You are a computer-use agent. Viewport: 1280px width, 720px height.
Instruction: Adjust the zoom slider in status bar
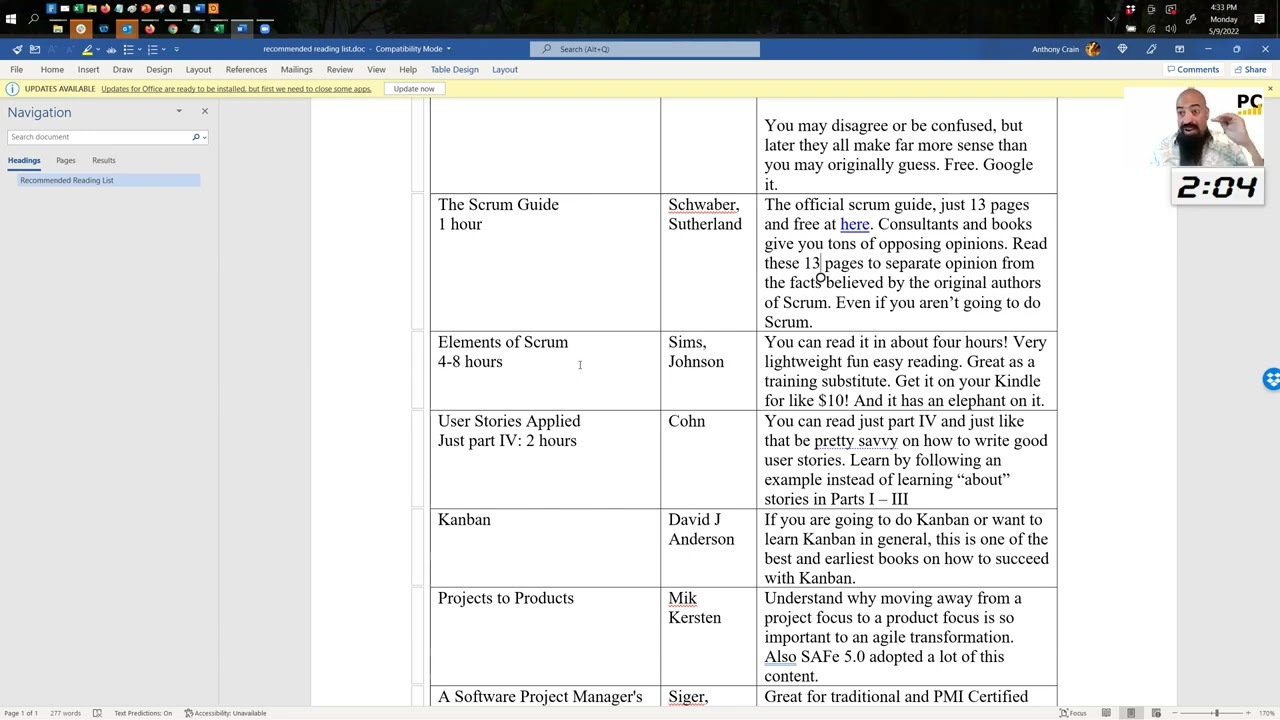(x=1216, y=713)
